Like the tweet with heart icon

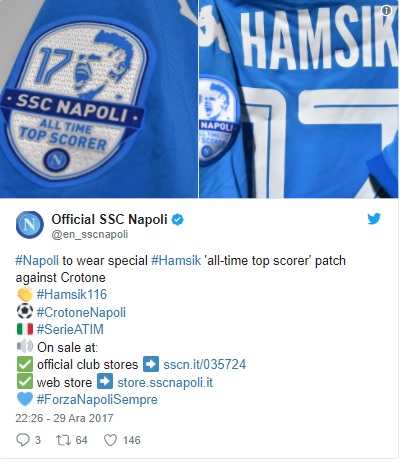click(110, 440)
